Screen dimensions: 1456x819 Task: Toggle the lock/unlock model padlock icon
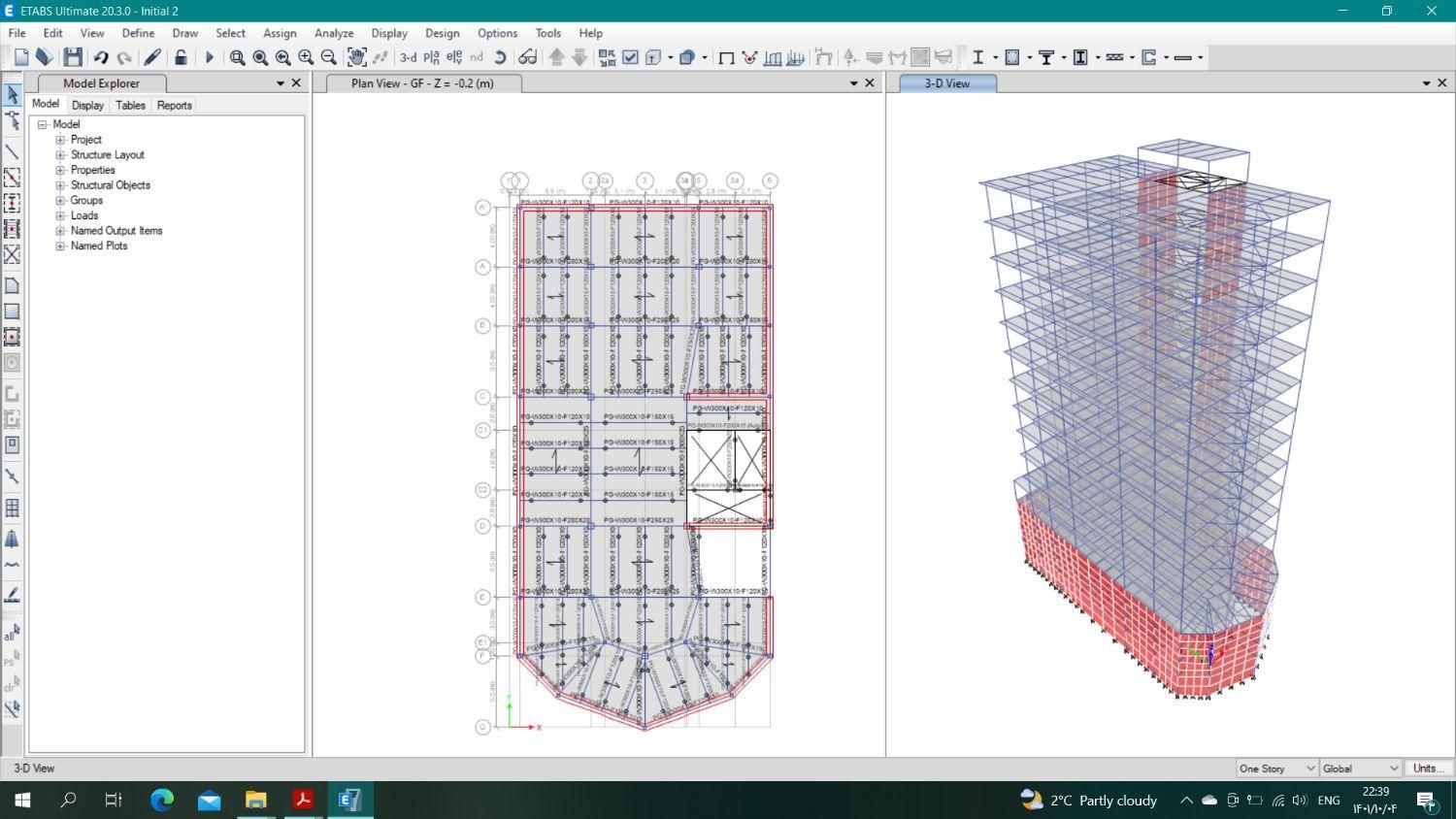[181, 58]
